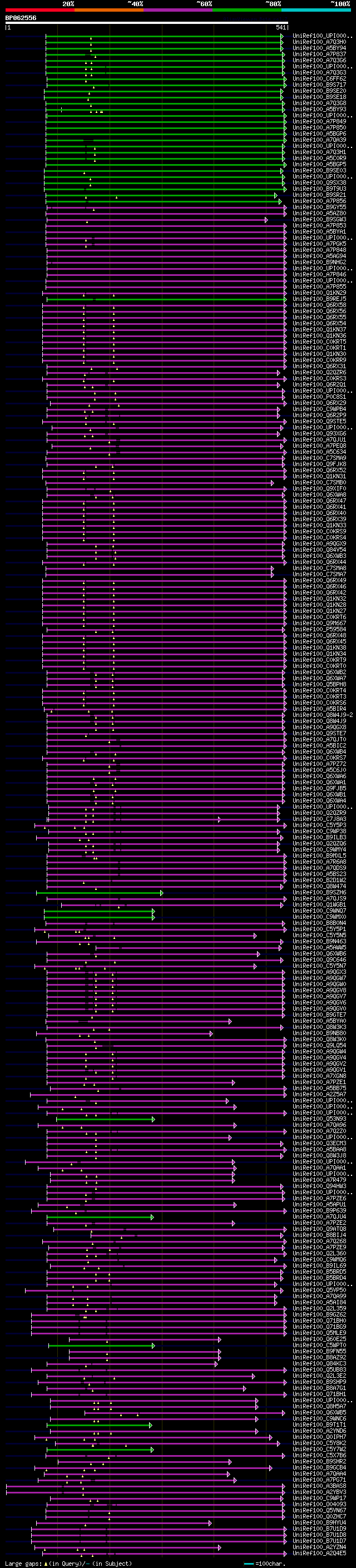Open hit UniRef100_B9S717
356x1568 pixels.
[319, 85]
